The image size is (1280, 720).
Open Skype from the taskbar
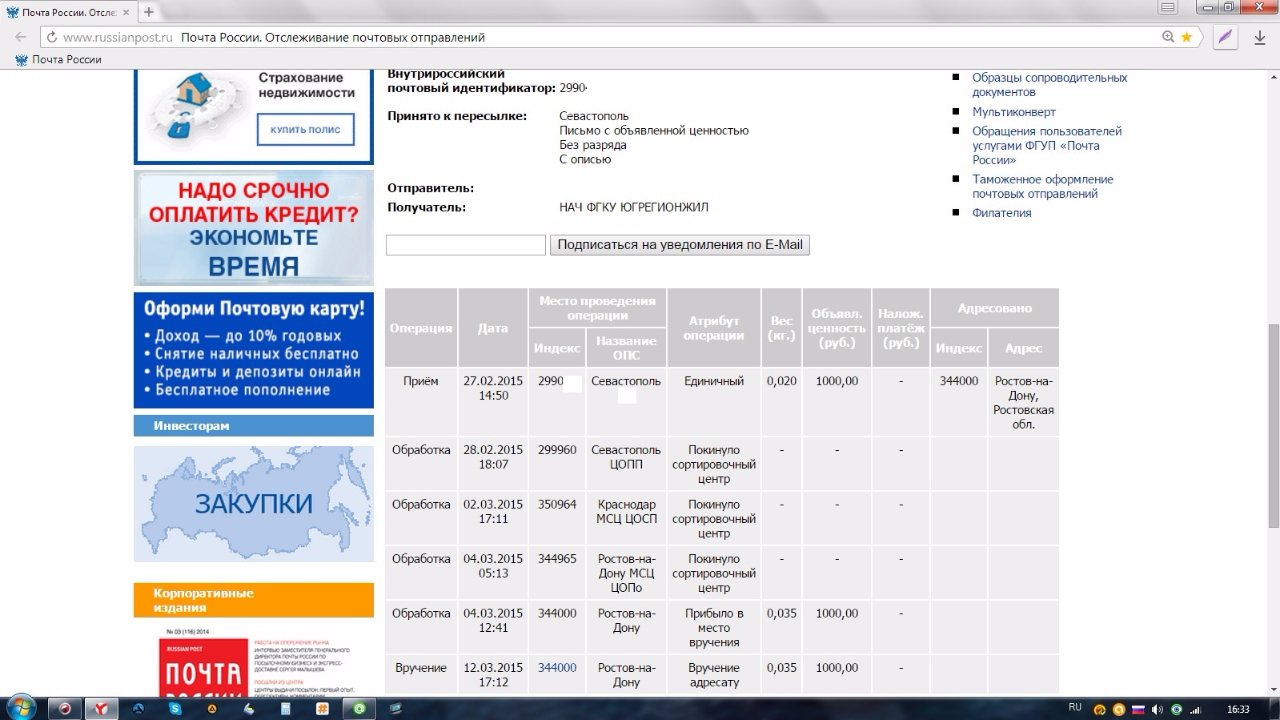(176, 708)
